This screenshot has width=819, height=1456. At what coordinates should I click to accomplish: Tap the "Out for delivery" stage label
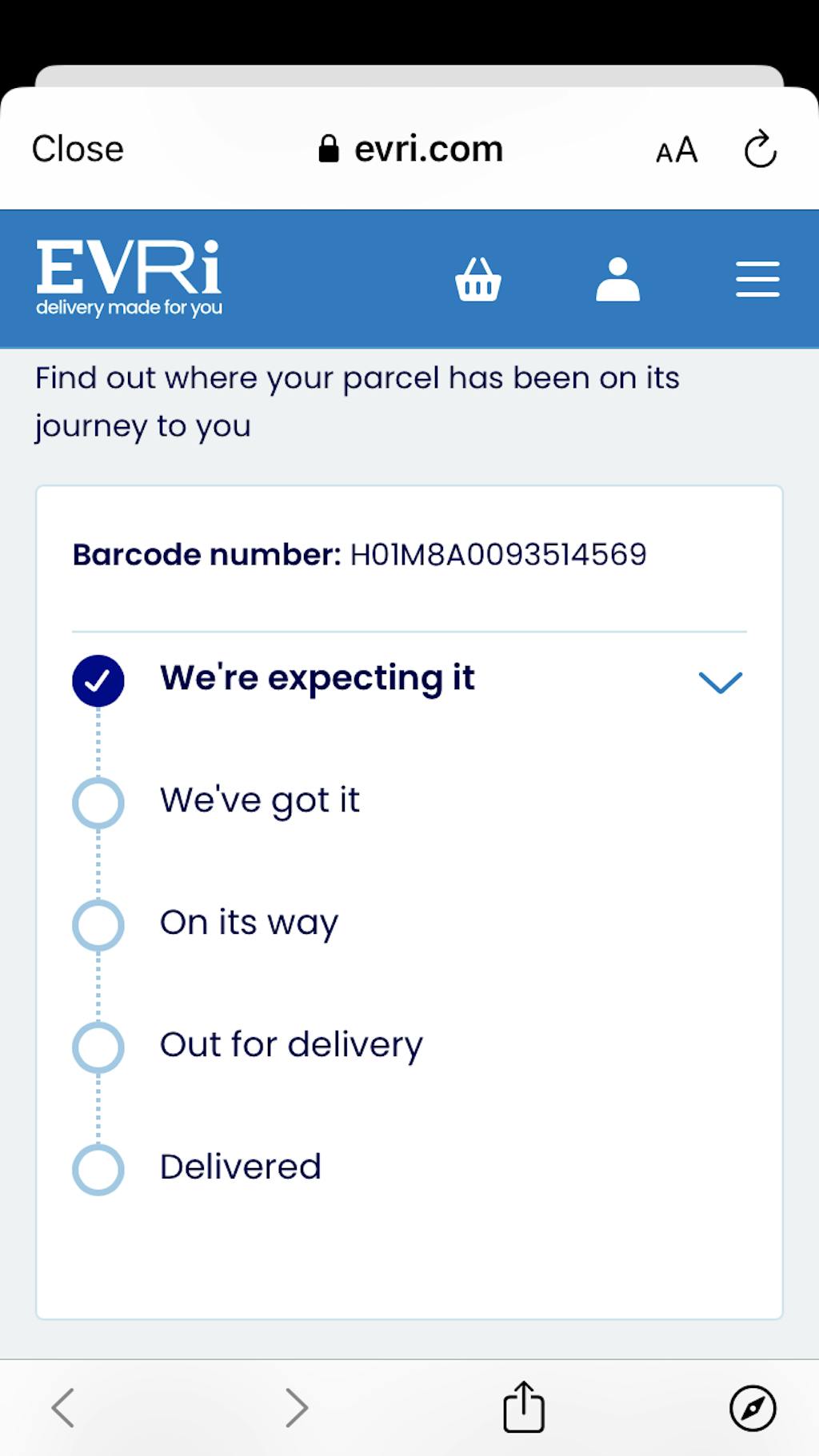291,1045
